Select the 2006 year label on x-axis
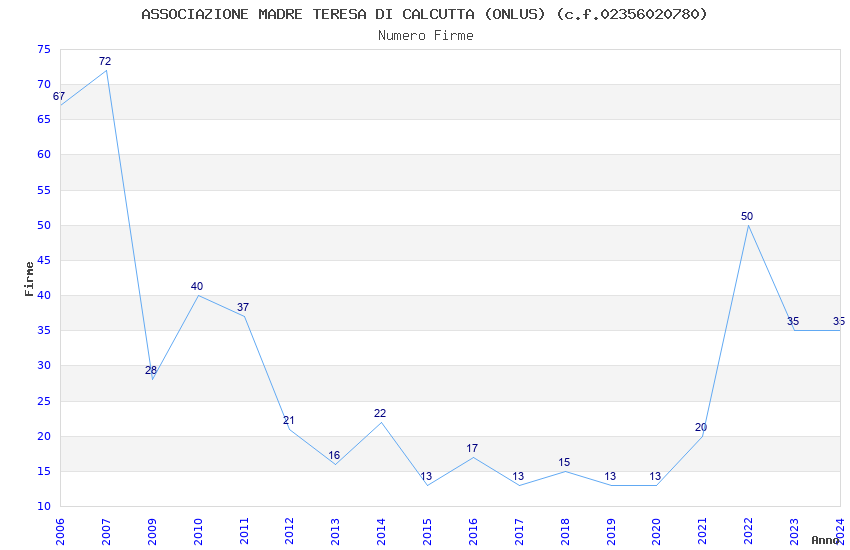 pos(60,532)
